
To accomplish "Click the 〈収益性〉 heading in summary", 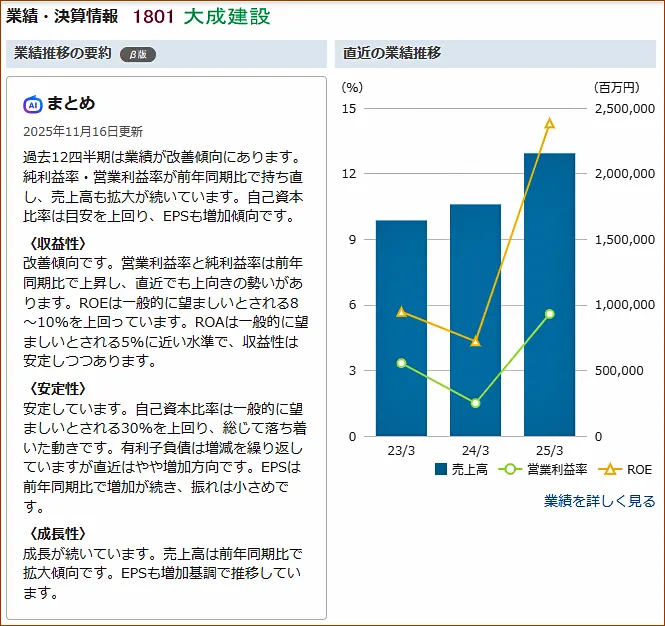I will click(x=56, y=243).
